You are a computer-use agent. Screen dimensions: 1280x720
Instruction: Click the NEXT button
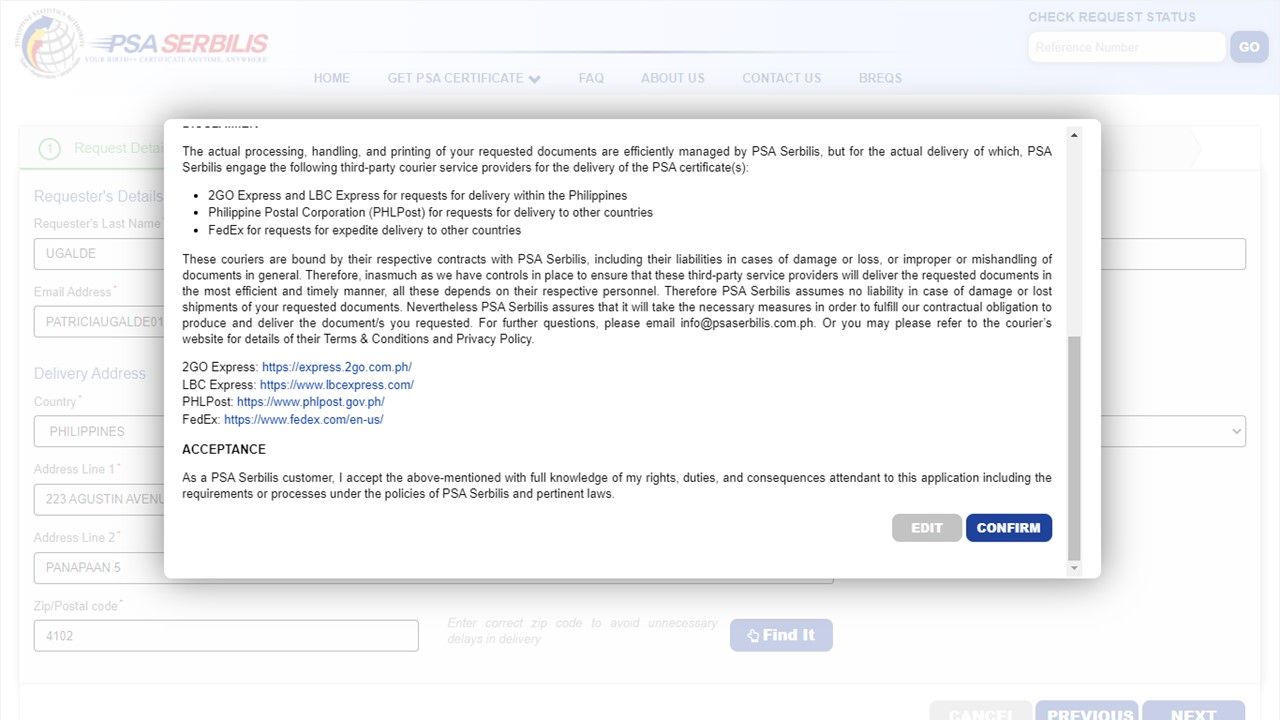pos(1194,712)
